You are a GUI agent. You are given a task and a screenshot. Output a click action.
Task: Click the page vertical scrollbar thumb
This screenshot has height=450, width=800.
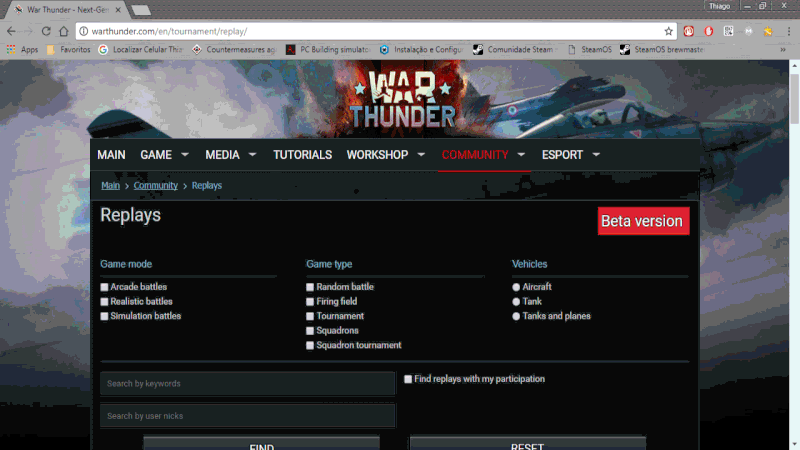[x=794, y=98]
